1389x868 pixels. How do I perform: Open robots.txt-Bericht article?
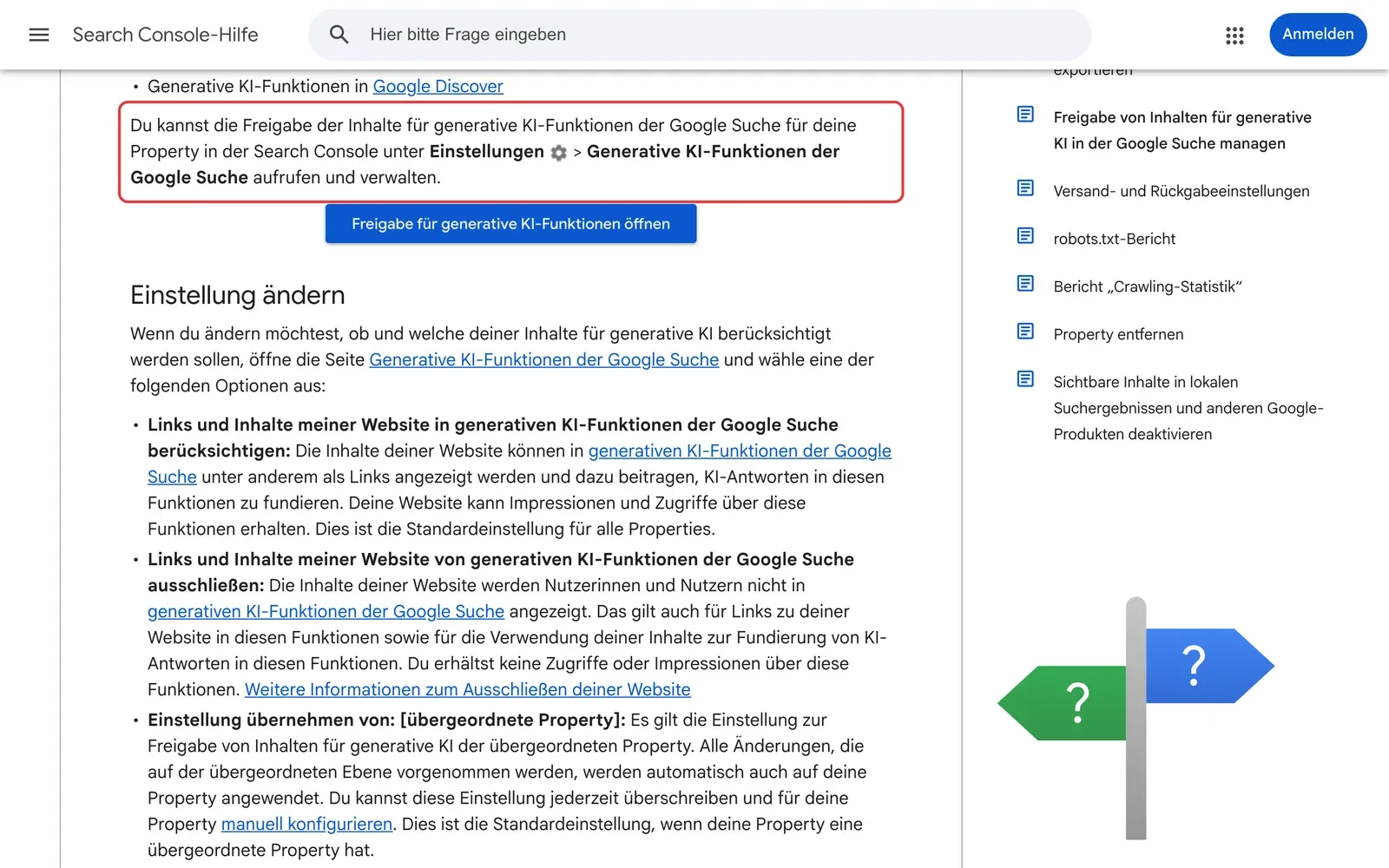(1114, 239)
